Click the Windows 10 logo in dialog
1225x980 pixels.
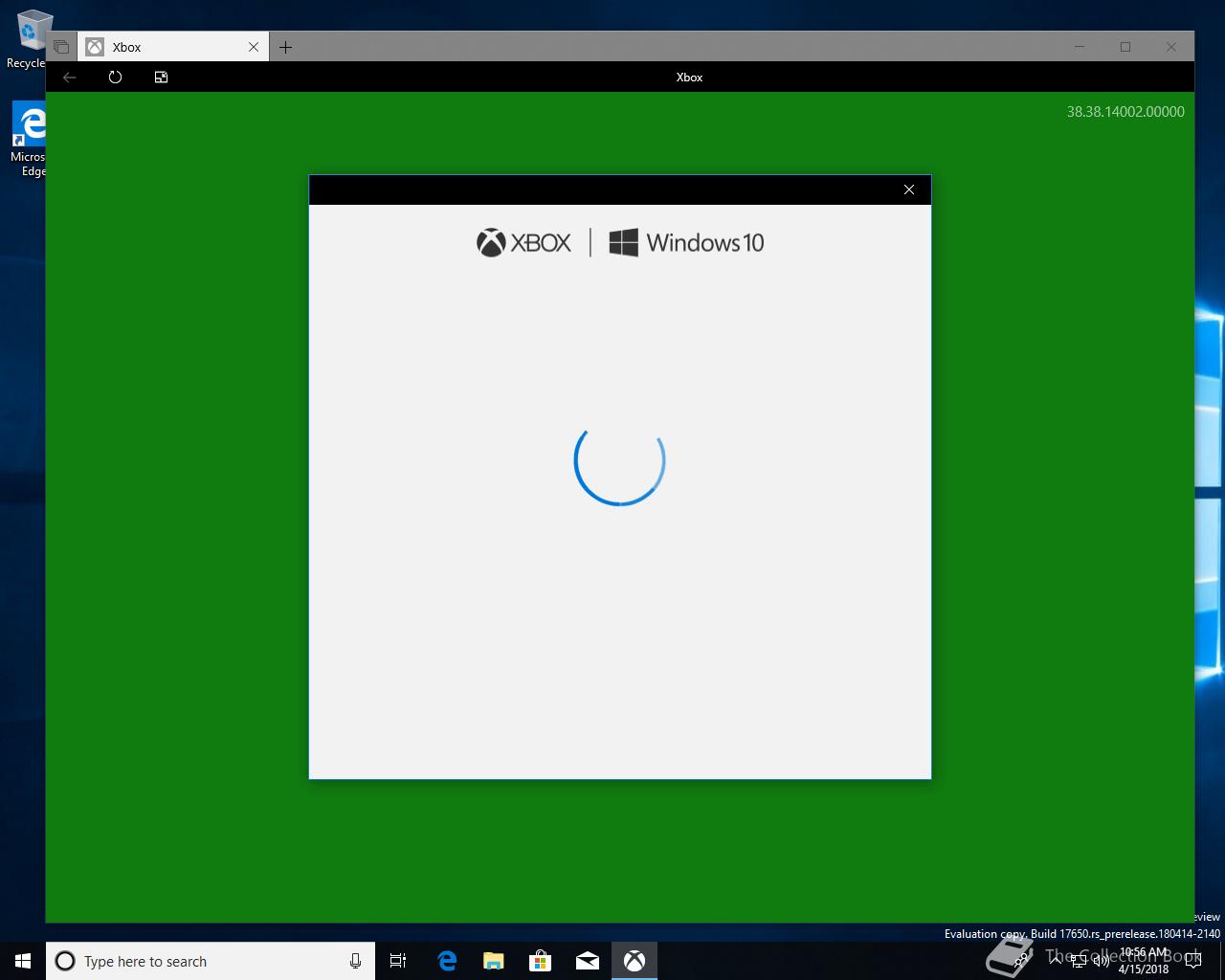[686, 243]
